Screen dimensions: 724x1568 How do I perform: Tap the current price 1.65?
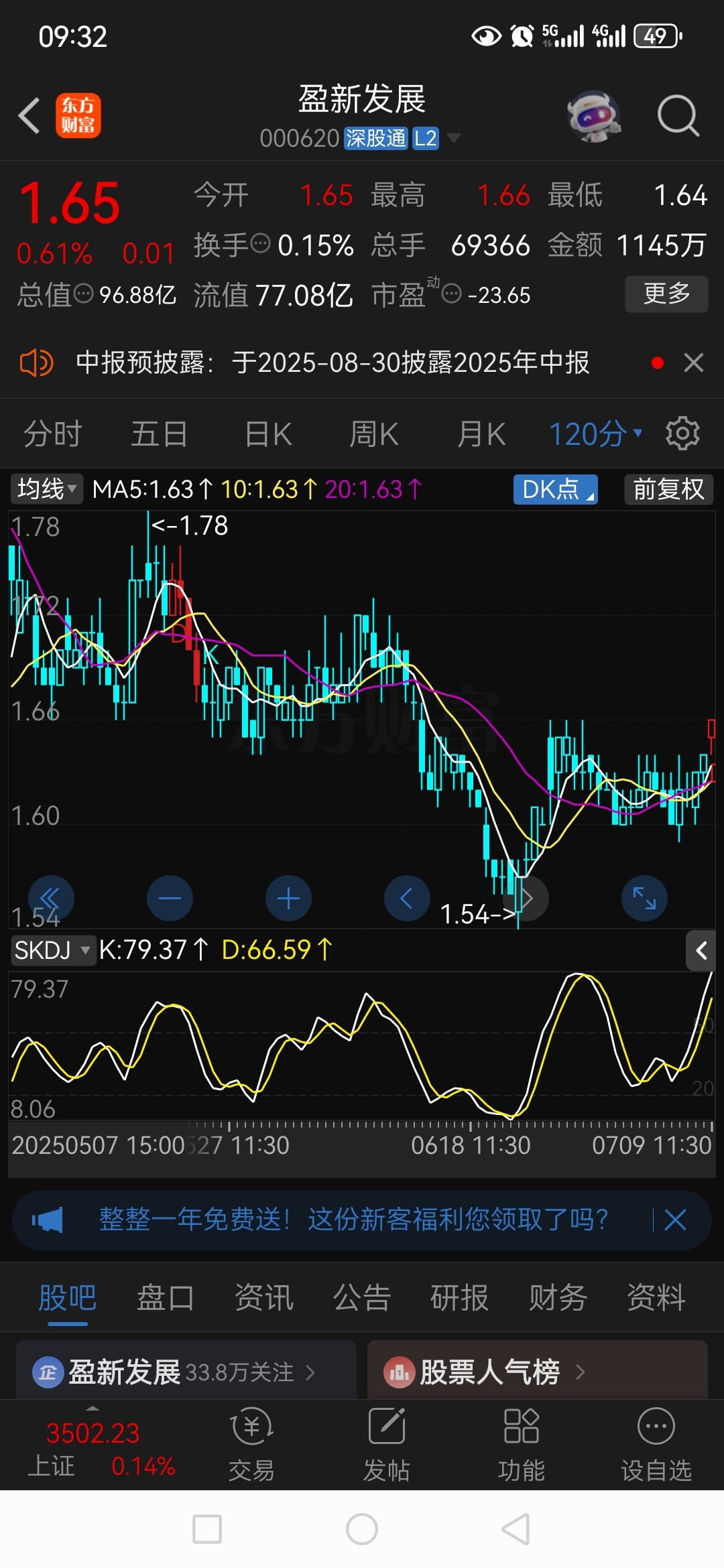tap(70, 204)
